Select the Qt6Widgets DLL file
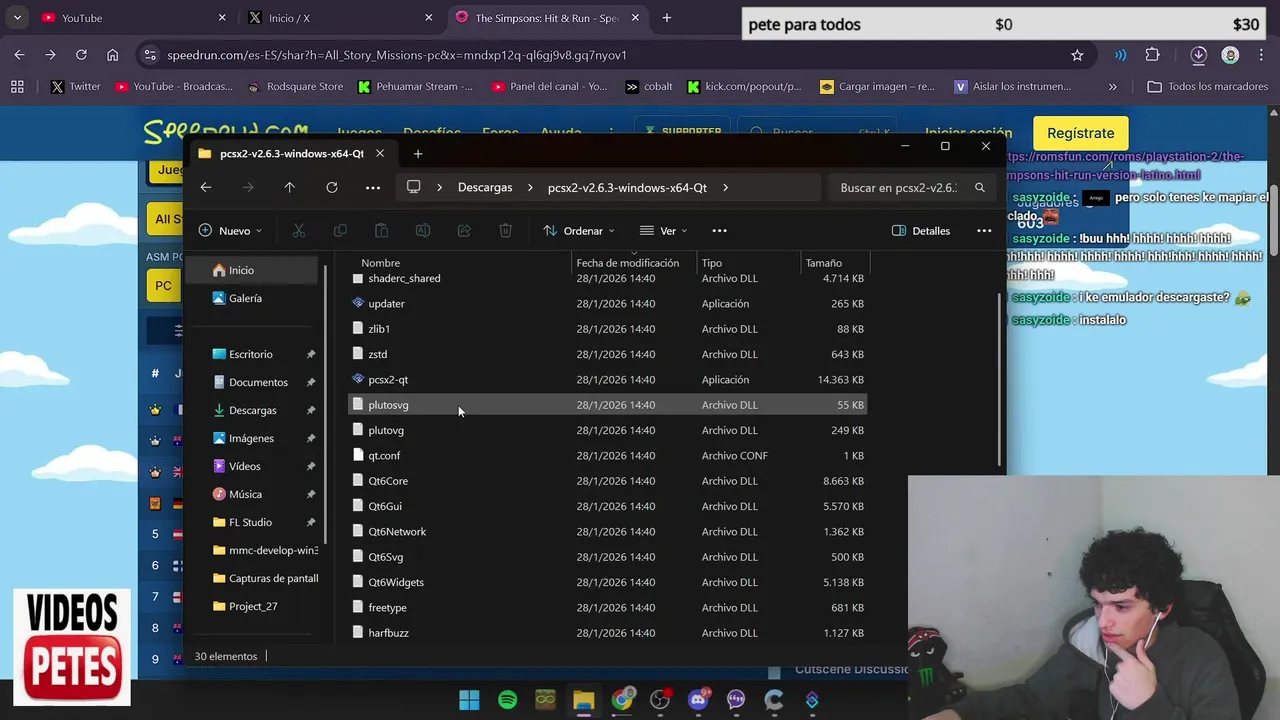Screen dimensions: 1280x720 [607, 582]
